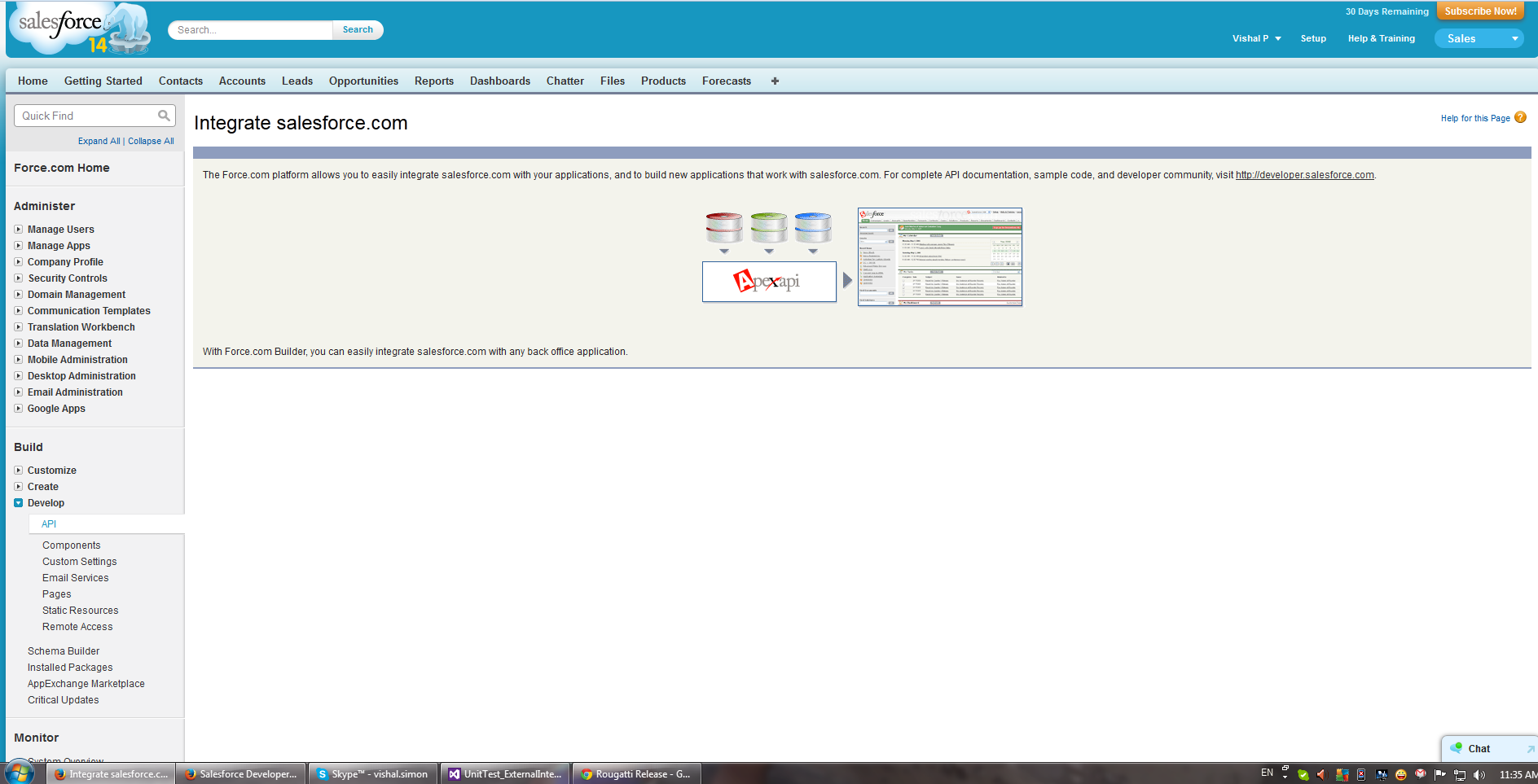Open the Action Center flag tray icon

(1440, 774)
